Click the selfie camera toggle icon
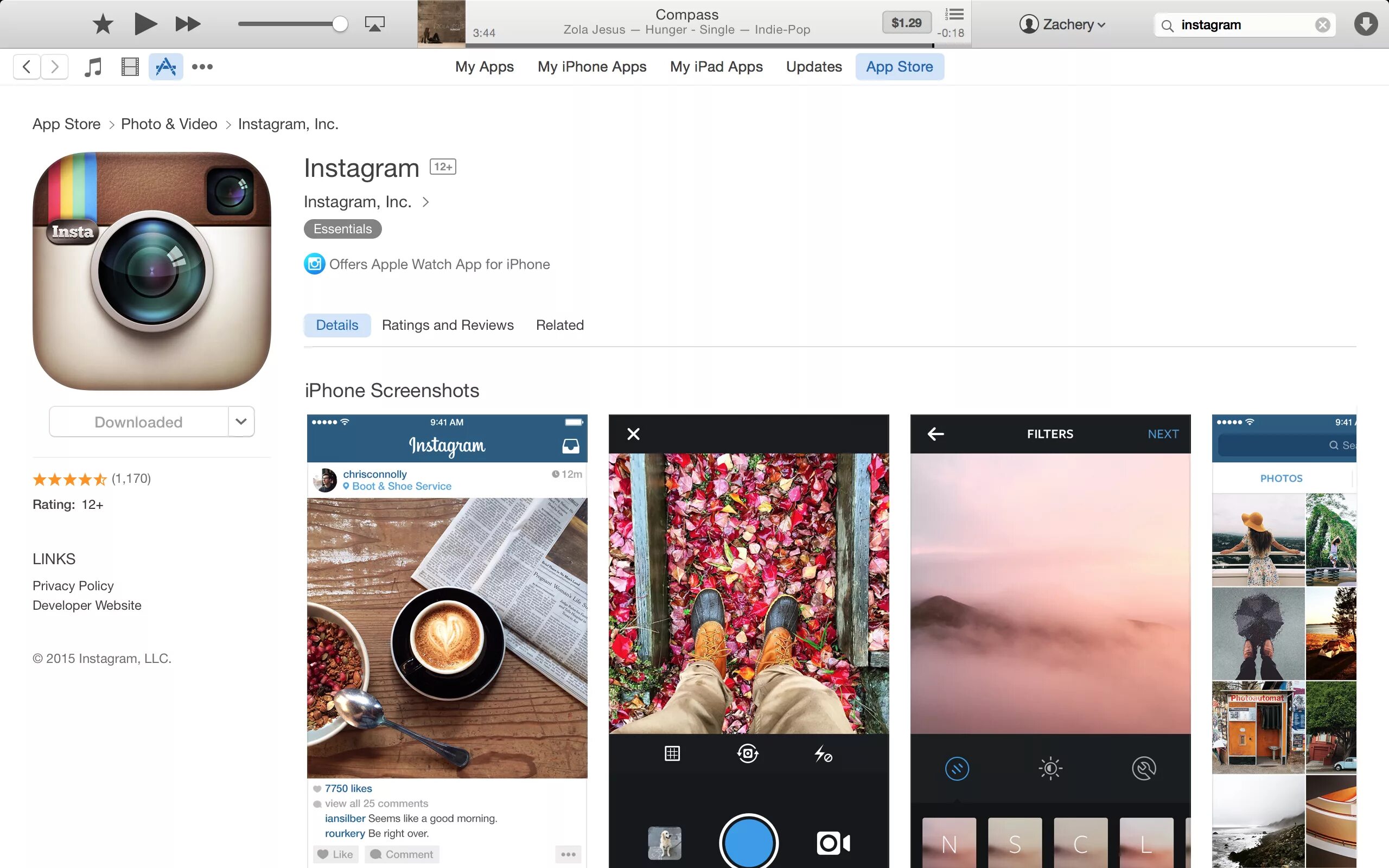Image resolution: width=1389 pixels, height=868 pixels. 747,753
